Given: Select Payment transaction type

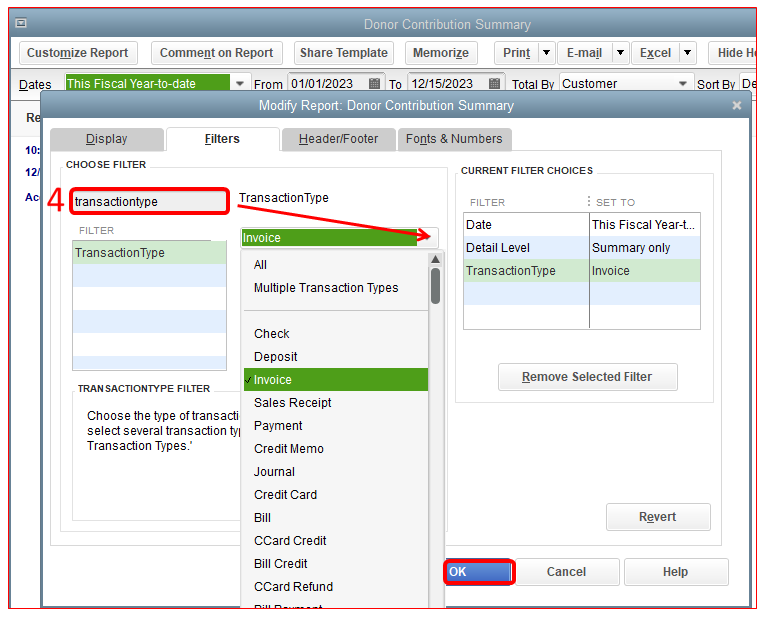Looking at the screenshot, I should tap(336, 426).
